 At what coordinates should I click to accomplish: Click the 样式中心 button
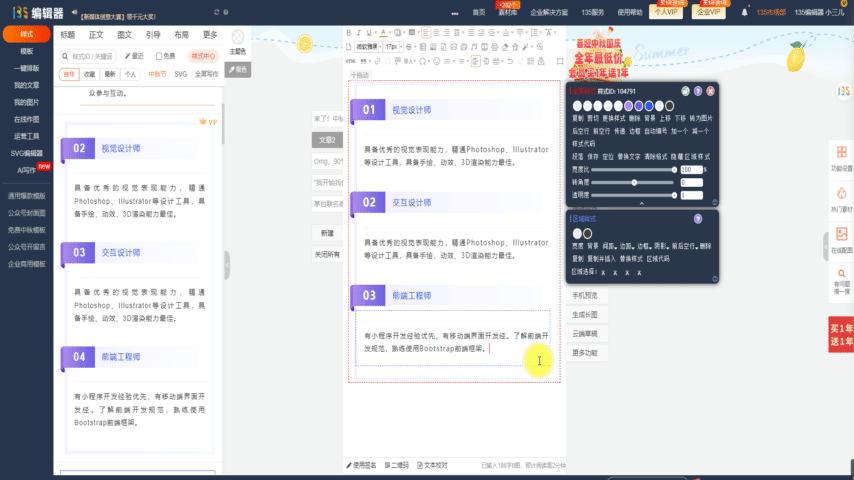click(203, 56)
